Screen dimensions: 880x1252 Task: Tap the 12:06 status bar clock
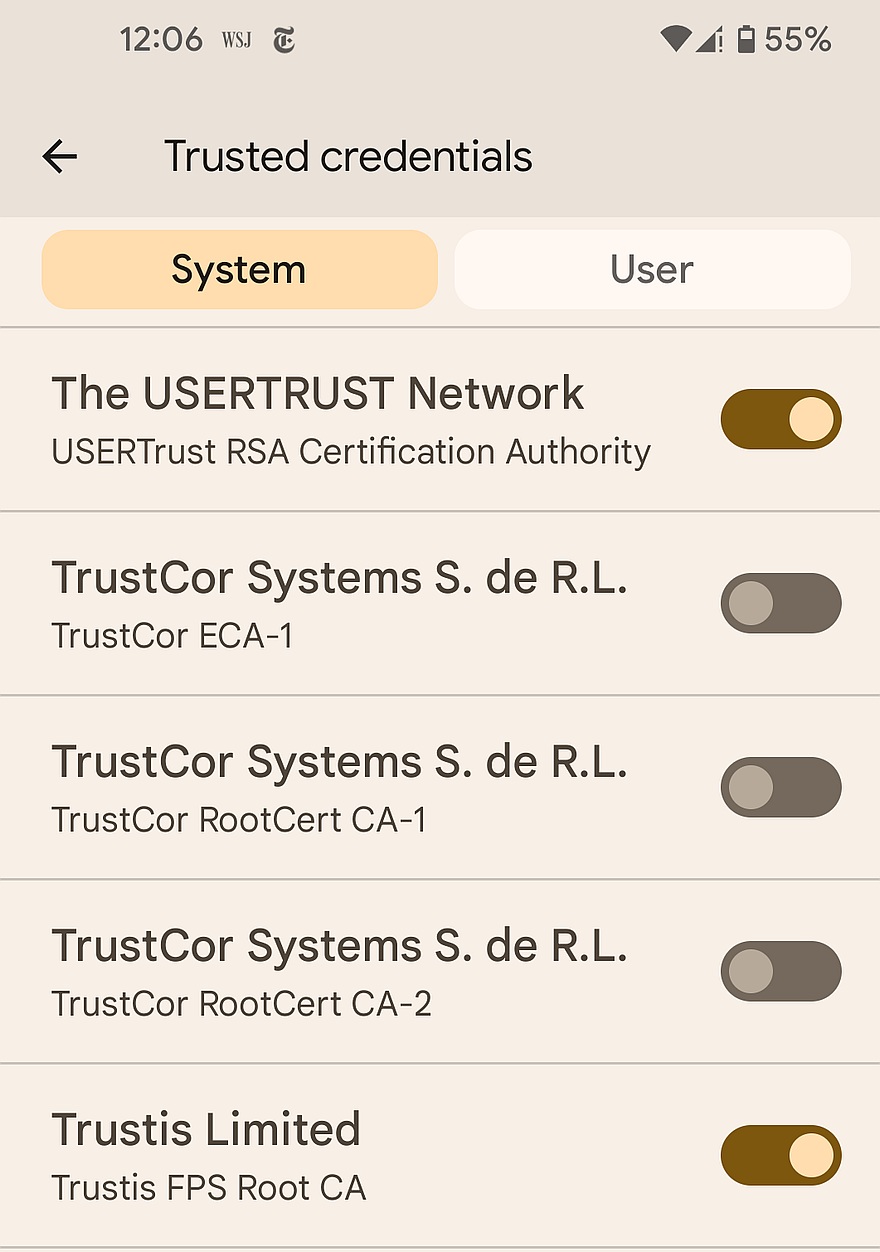click(x=161, y=40)
